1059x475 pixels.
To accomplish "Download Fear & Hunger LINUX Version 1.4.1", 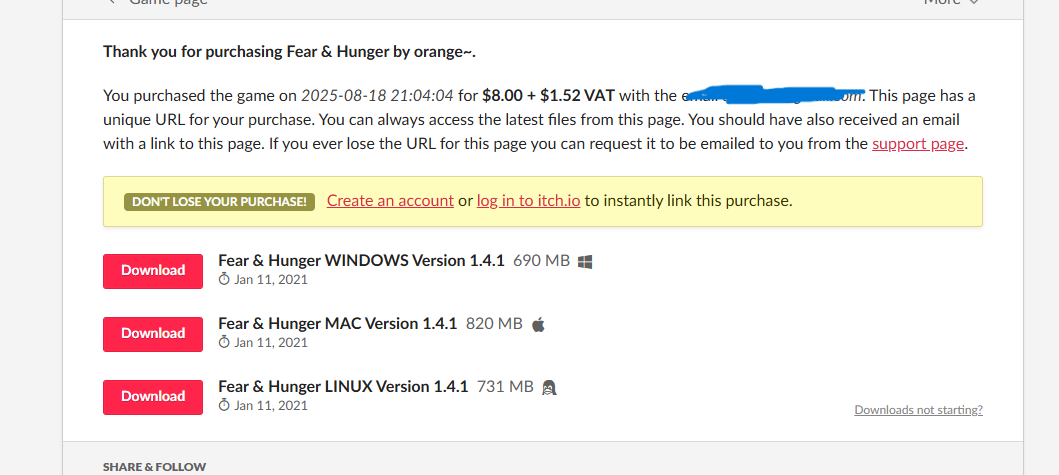I will click(153, 397).
